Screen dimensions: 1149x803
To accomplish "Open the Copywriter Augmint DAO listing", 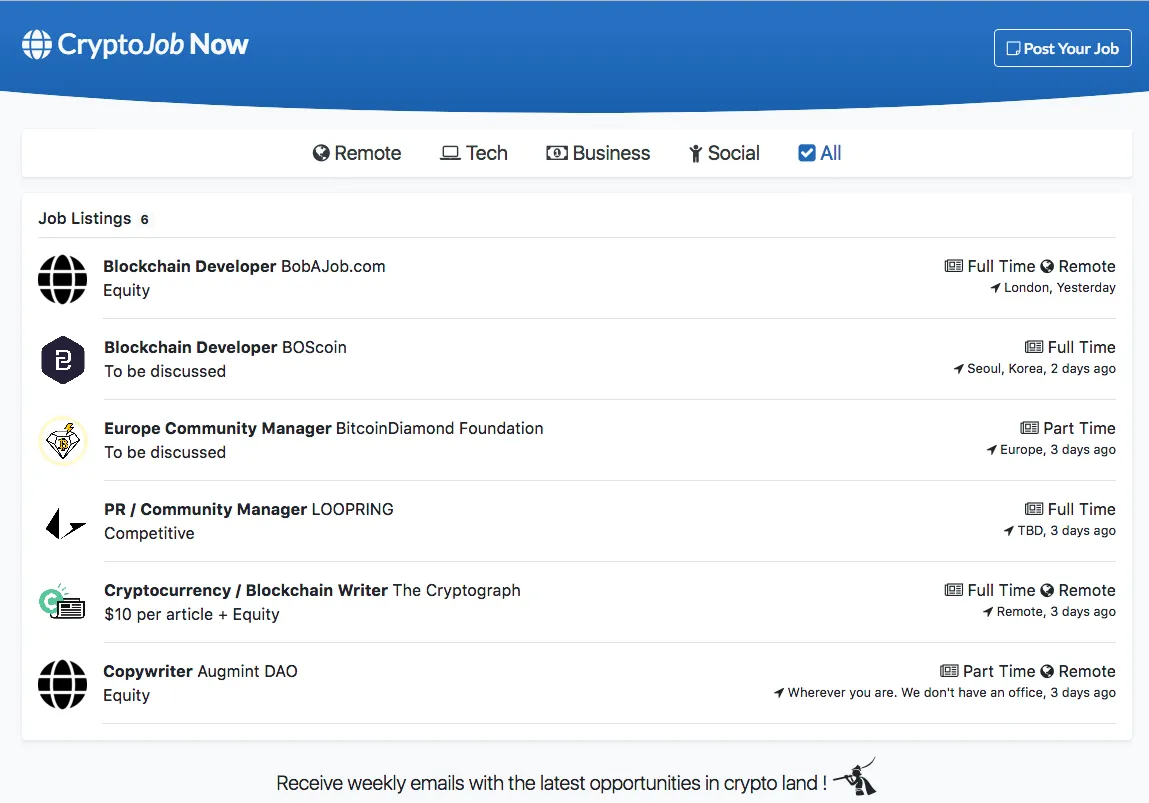I will 200,671.
